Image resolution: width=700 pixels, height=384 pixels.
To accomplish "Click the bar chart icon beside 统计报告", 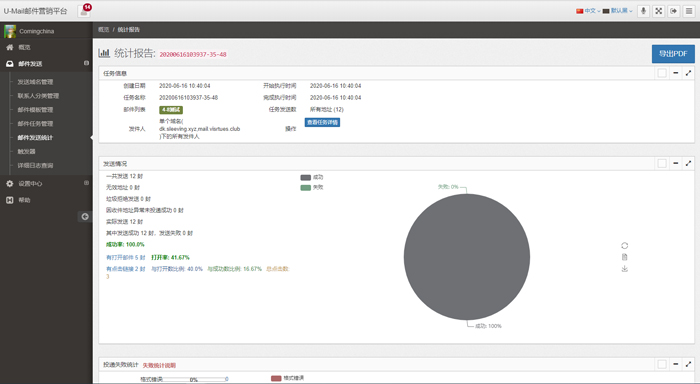I will coord(104,53).
